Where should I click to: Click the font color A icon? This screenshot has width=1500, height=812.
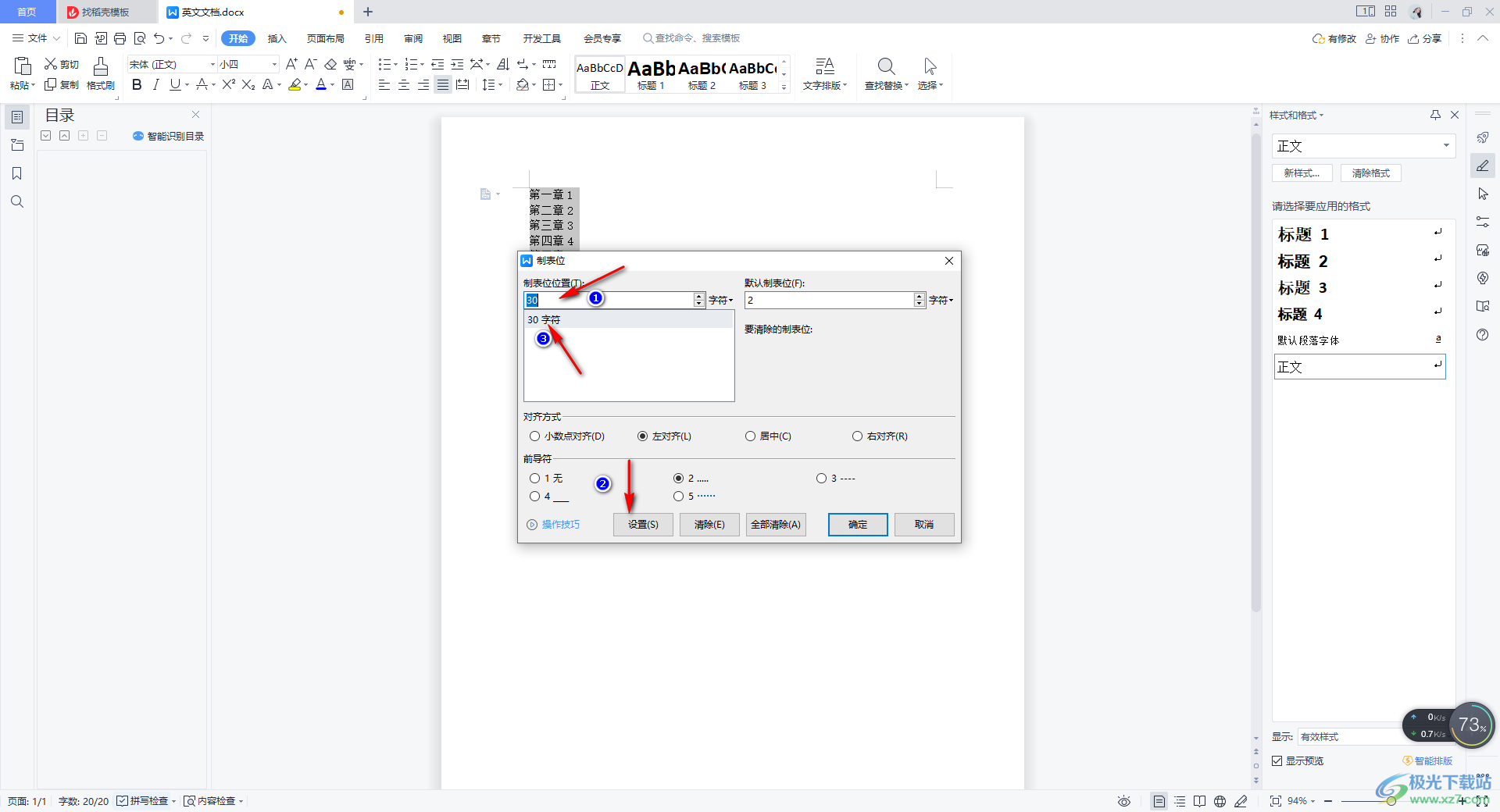(321, 84)
